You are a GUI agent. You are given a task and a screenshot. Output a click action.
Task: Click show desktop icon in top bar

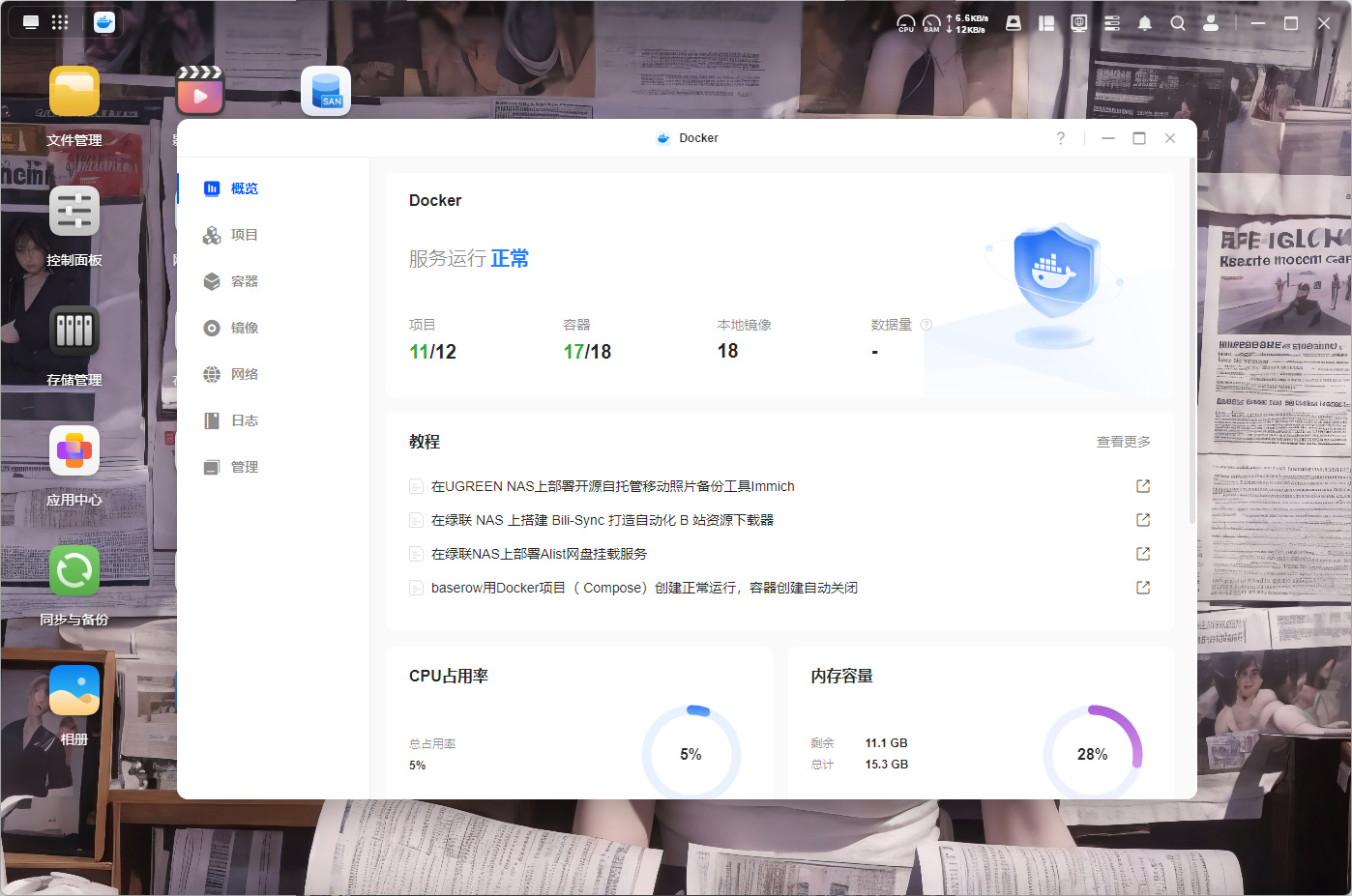[31, 22]
